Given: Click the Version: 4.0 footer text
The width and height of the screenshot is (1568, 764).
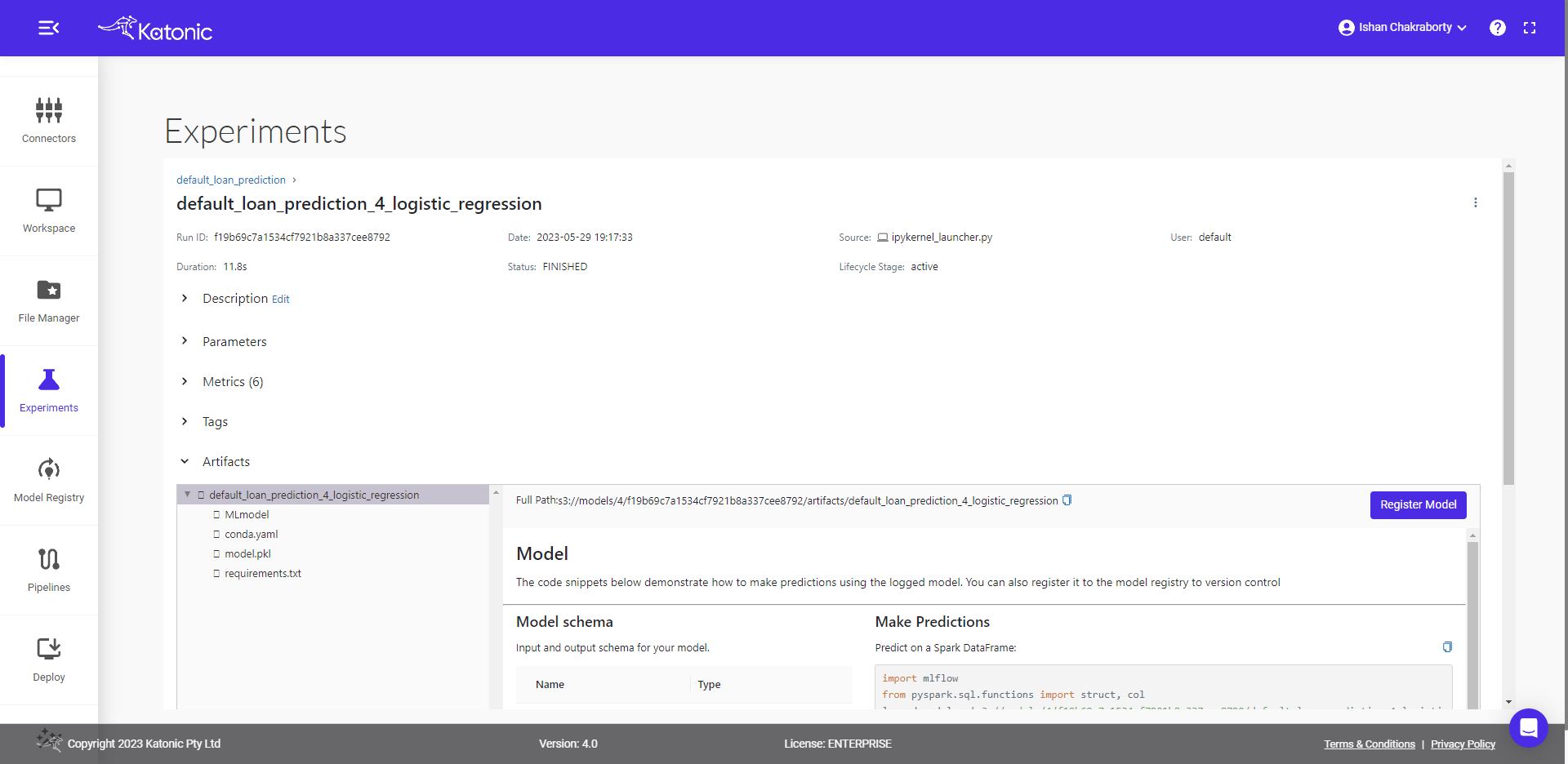Looking at the screenshot, I should click(568, 744).
